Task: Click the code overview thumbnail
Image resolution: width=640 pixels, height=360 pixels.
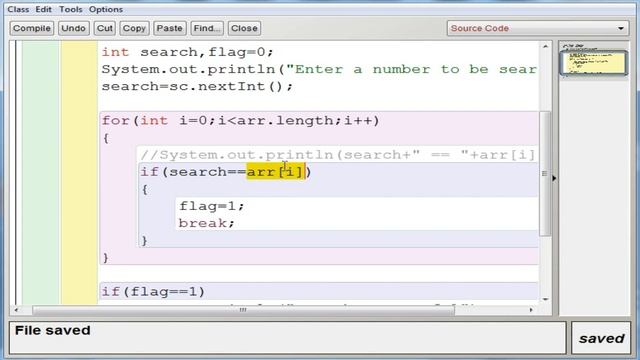Action: pyautogui.click(x=594, y=62)
